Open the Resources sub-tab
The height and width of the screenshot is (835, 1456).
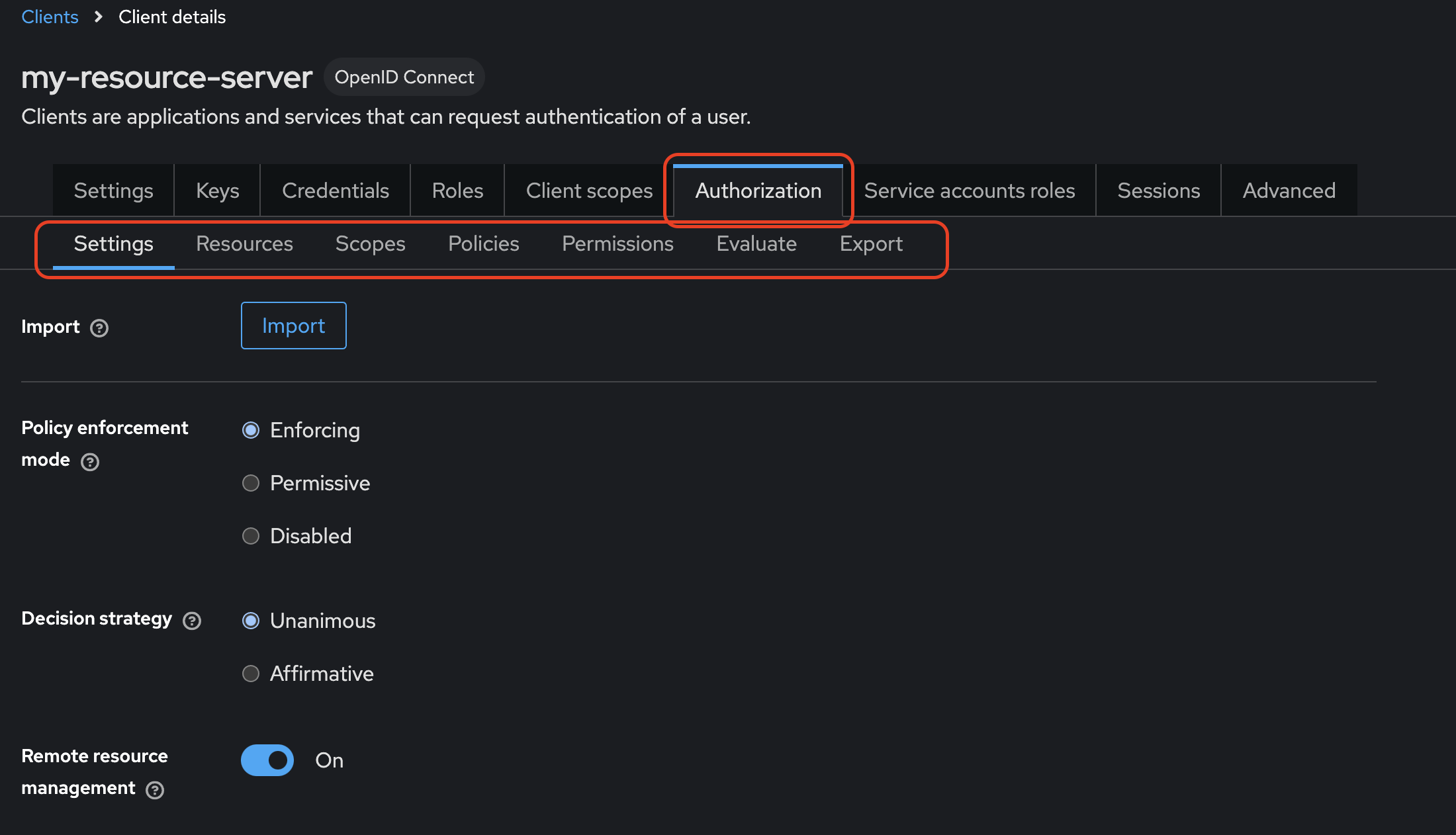coord(244,243)
